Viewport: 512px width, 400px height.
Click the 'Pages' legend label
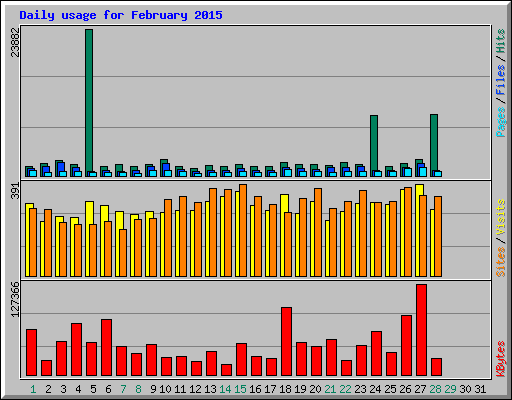coord(501,122)
